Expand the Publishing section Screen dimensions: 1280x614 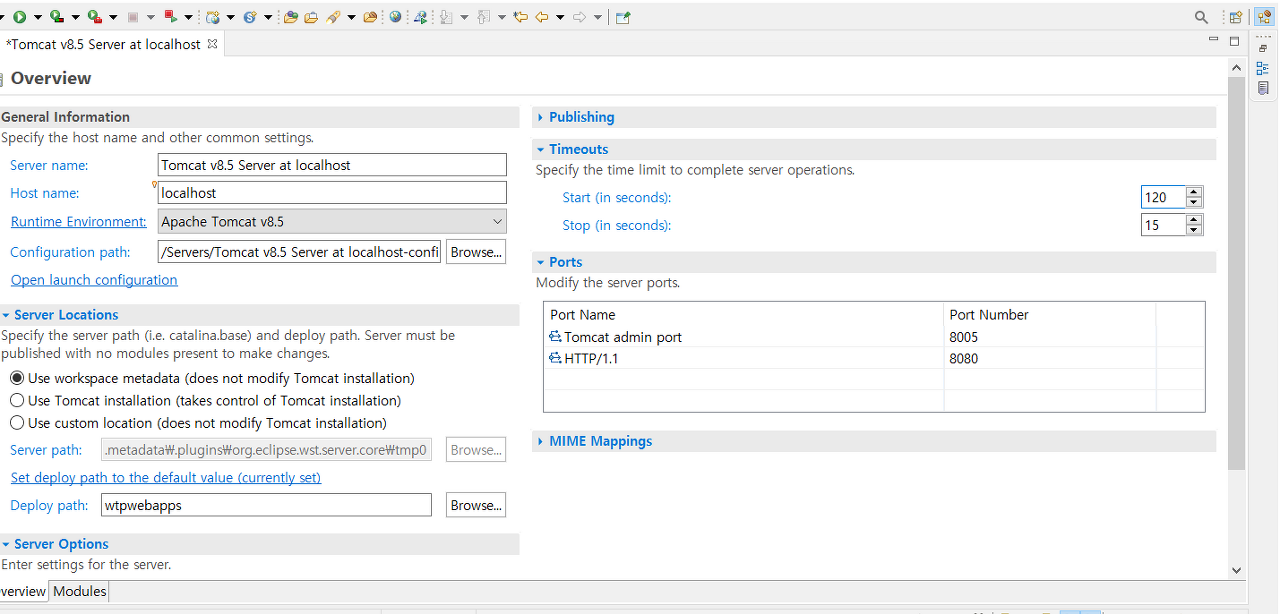pyautogui.click(x=541, y=117)
